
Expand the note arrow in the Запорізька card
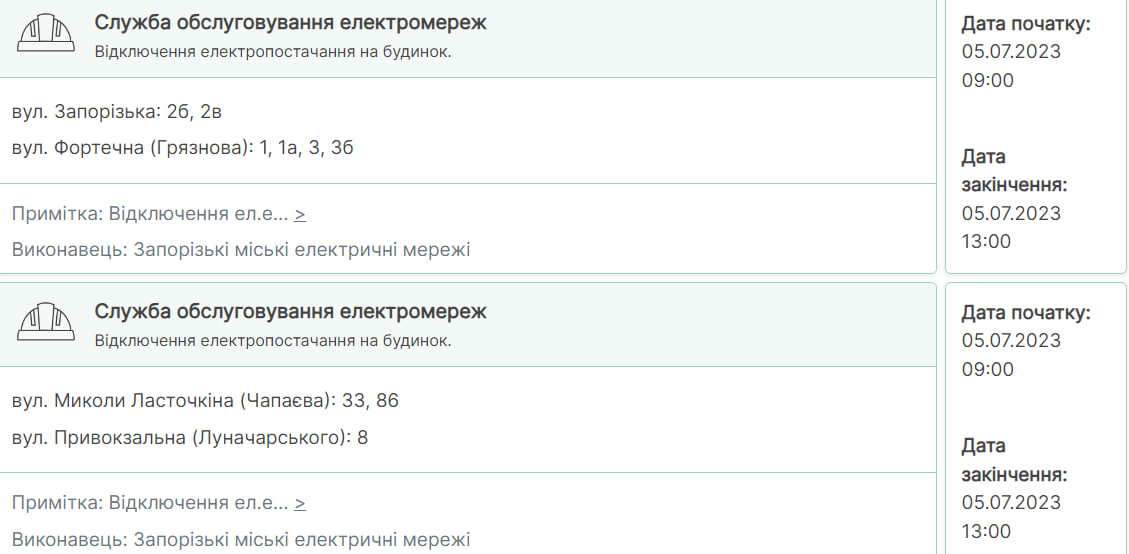(300, 214)
